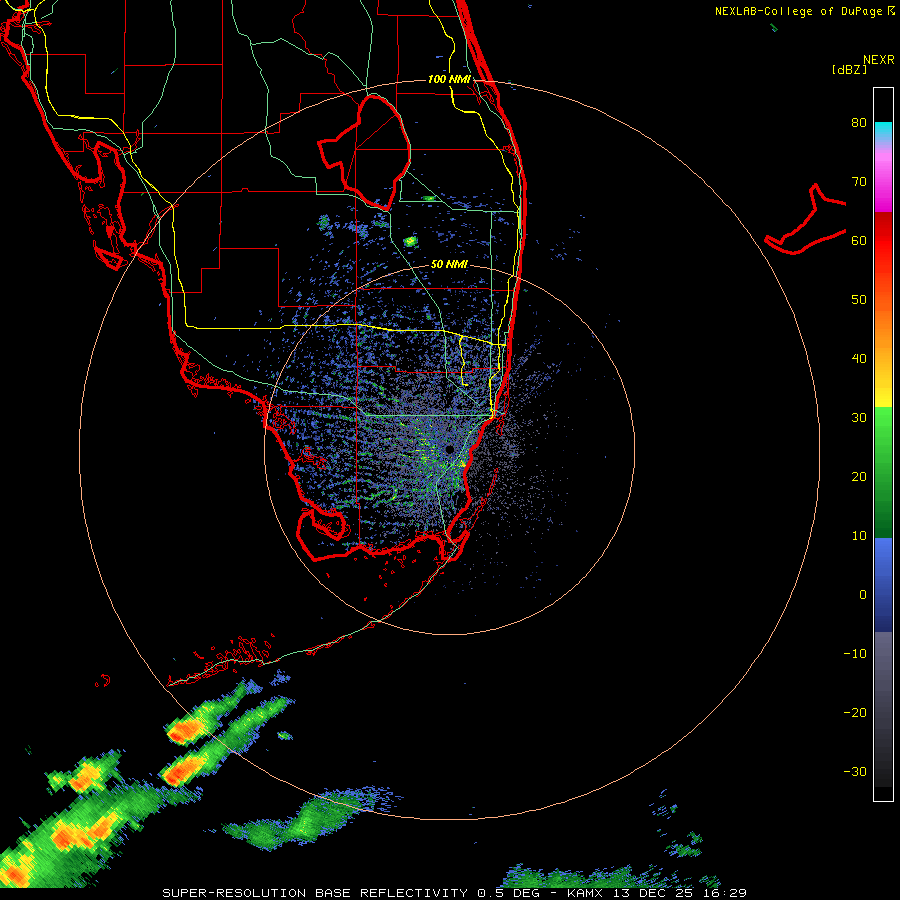This screenshot has height=900, width=900.
Task: Click the SUPER-RESOLUTION BASE REFLECTIVITY caption
Action: [315, 893]
